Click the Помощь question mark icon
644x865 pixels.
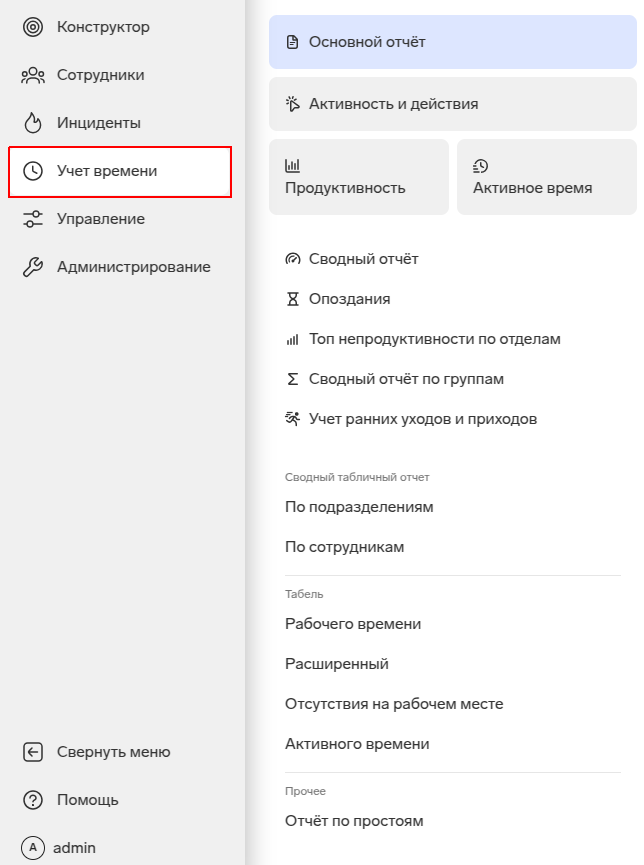(x=33, y=800)
